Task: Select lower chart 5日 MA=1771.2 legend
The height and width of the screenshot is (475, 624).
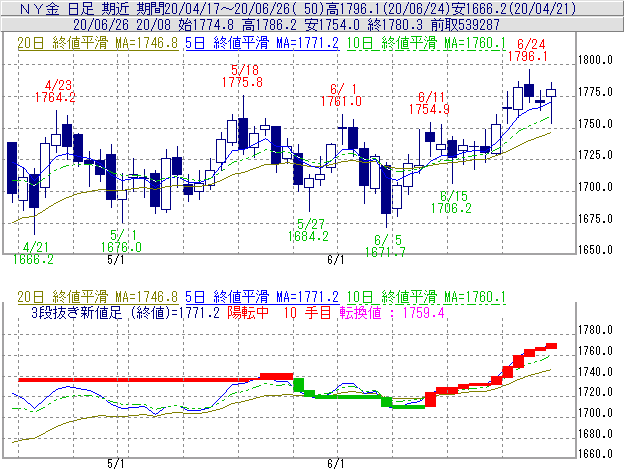Action: (262, 297)
